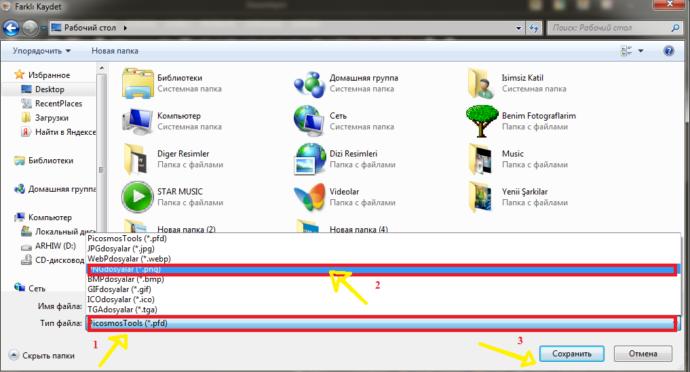Select Библиотеки in the navigation pane
690x372 pixels.
click(x=51, y=161)
